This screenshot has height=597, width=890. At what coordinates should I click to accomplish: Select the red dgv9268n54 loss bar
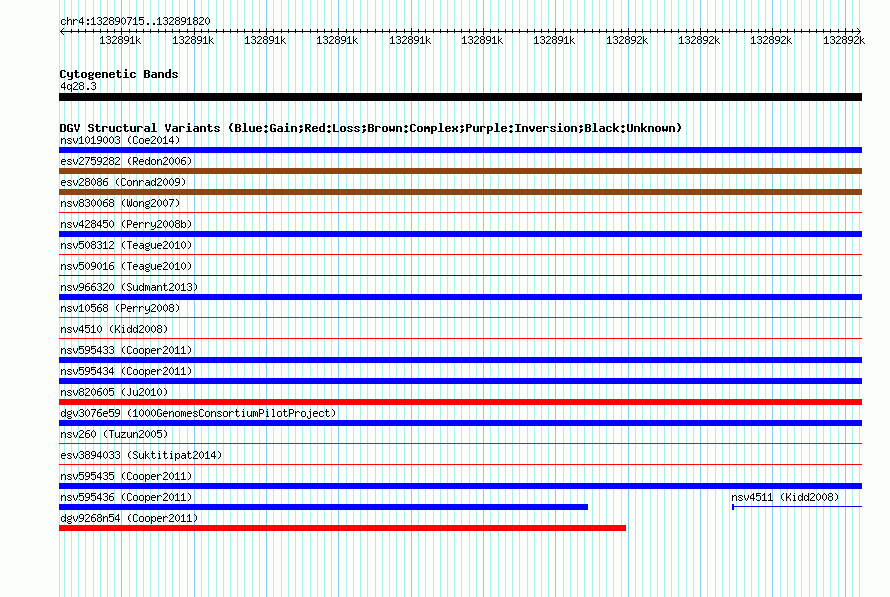342,528
